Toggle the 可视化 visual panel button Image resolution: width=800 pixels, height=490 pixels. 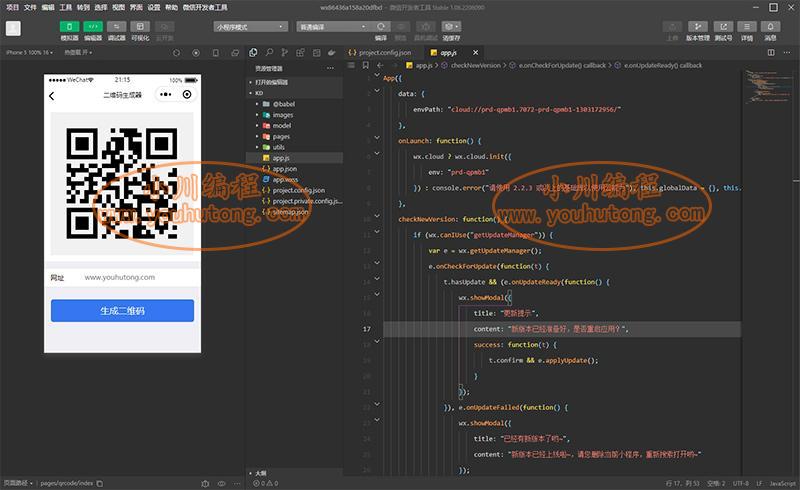[140, 27]
